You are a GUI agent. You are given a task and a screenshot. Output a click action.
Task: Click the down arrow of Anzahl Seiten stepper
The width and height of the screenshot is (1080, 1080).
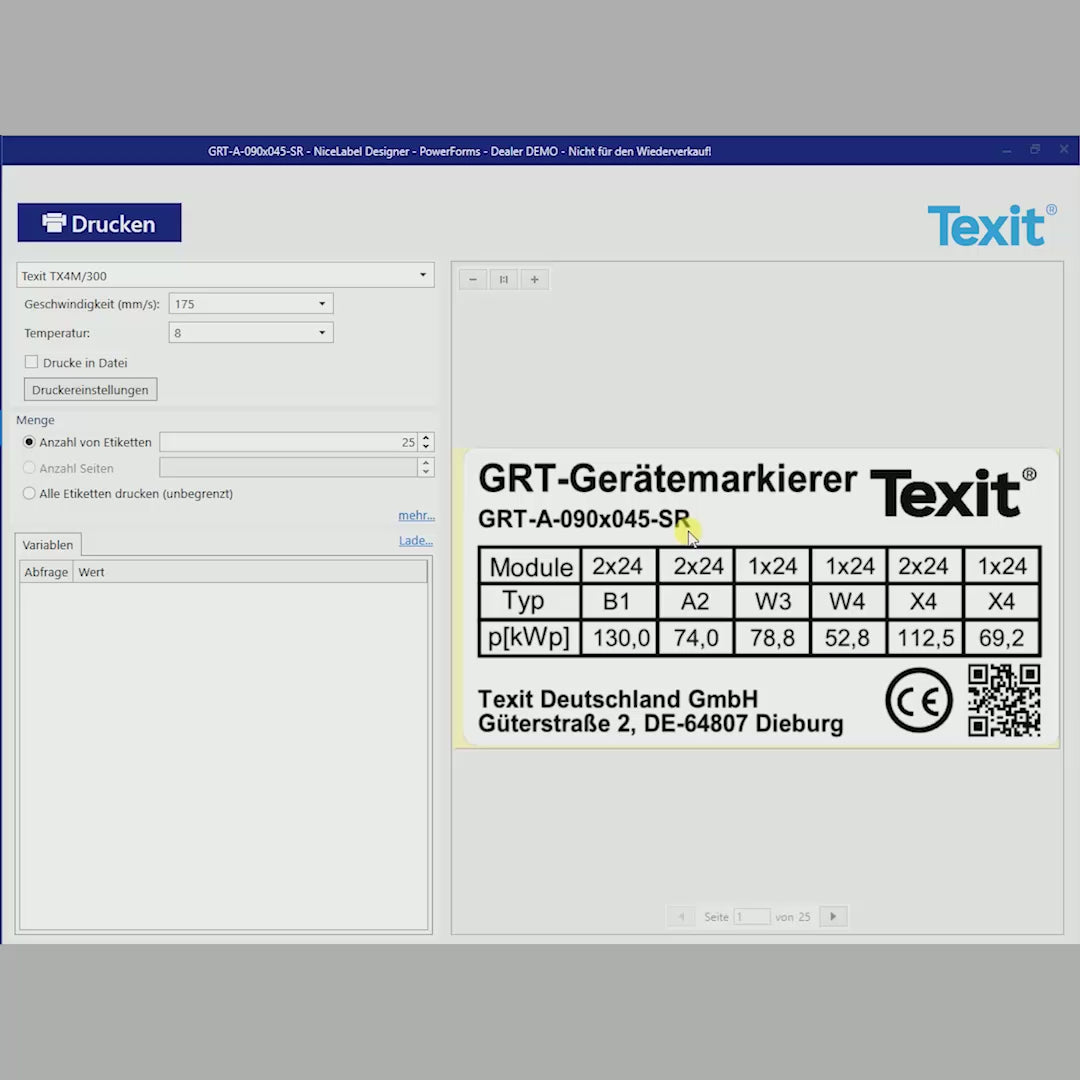pos(426,472)
